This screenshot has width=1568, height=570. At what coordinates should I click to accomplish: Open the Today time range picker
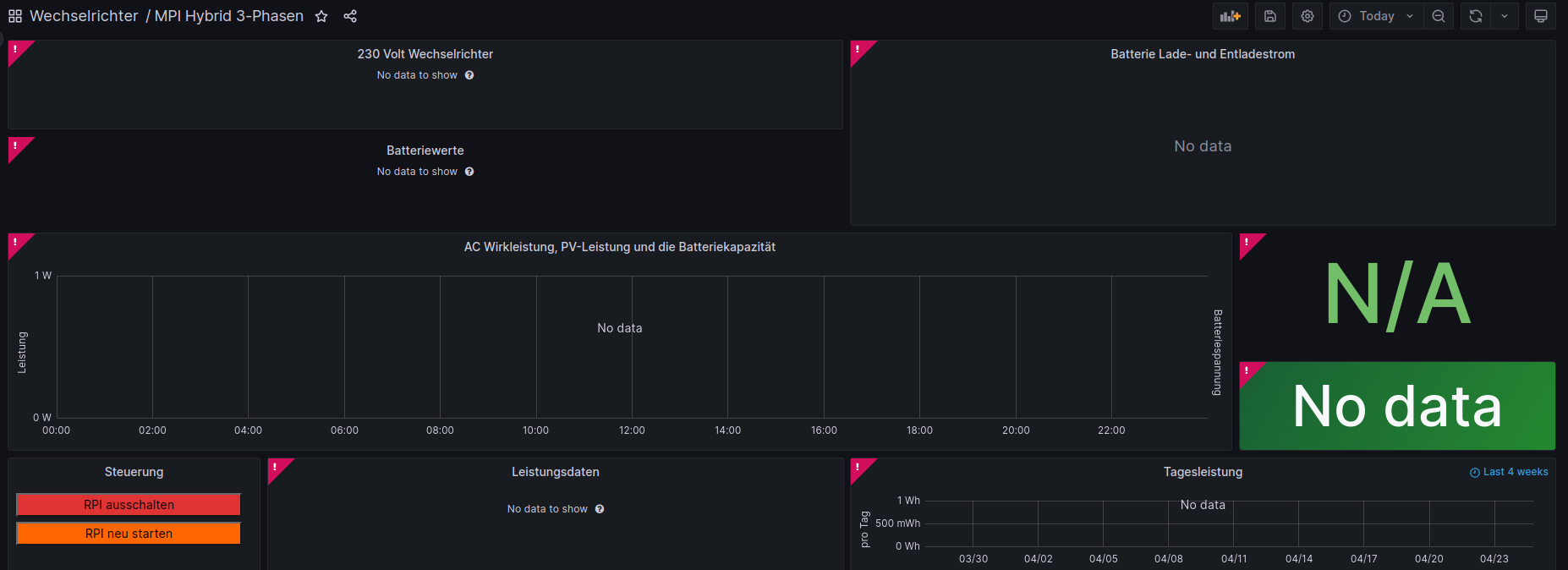click(x=1376, y=16)
